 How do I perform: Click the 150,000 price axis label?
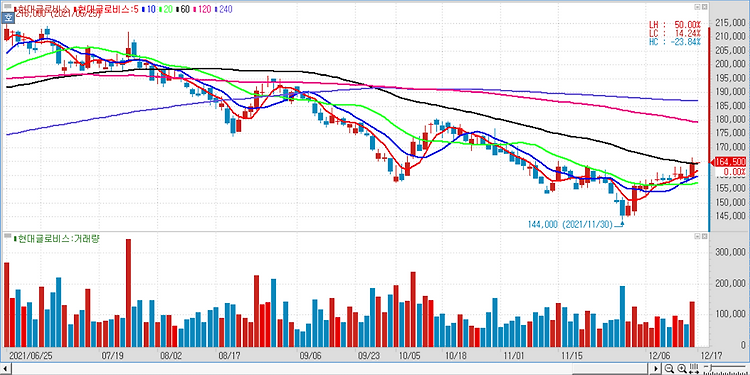point(729,202)
